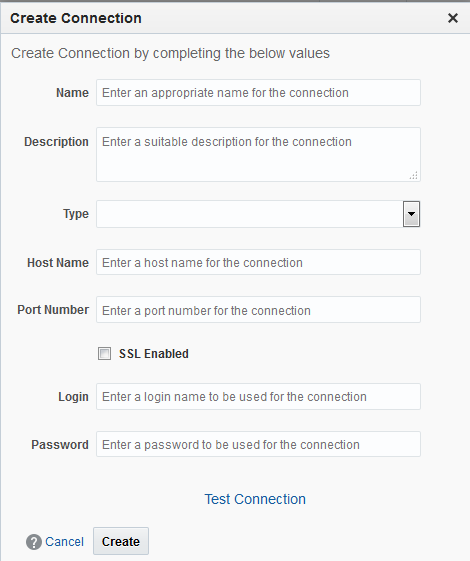
Task: Click the Description box resize grip
Action: [414, 175]
